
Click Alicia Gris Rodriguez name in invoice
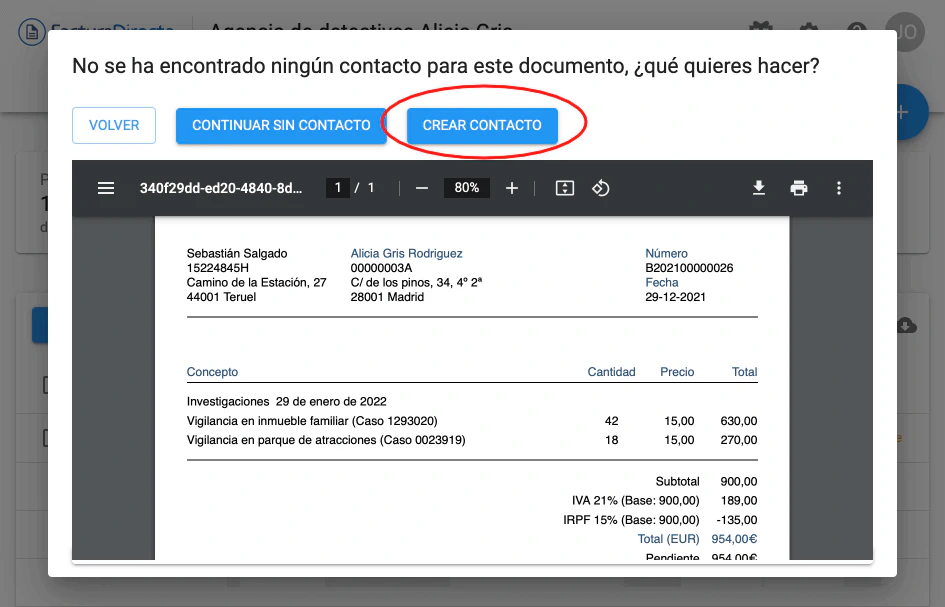(x=406, y=254)
